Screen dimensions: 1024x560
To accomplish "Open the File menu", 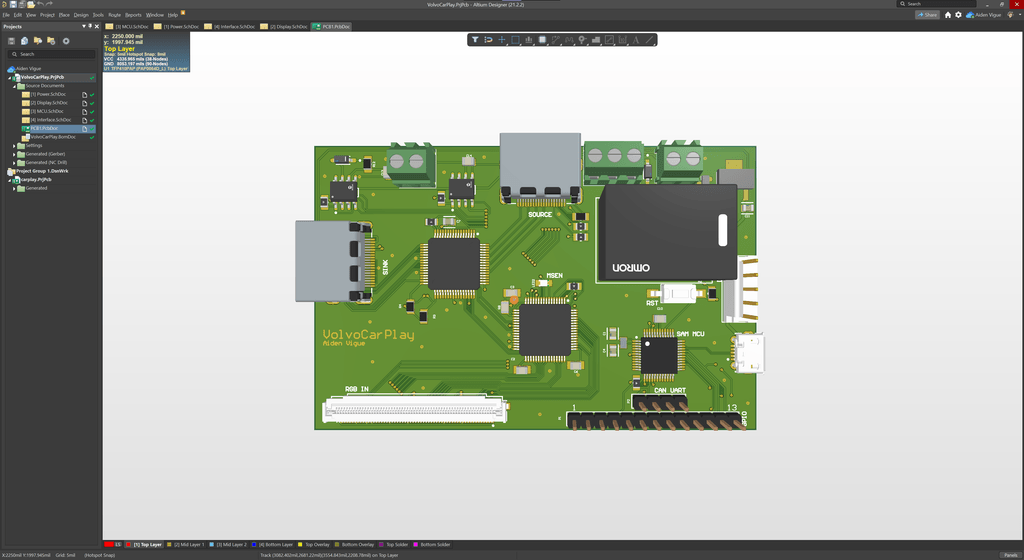I will [6, 14].
